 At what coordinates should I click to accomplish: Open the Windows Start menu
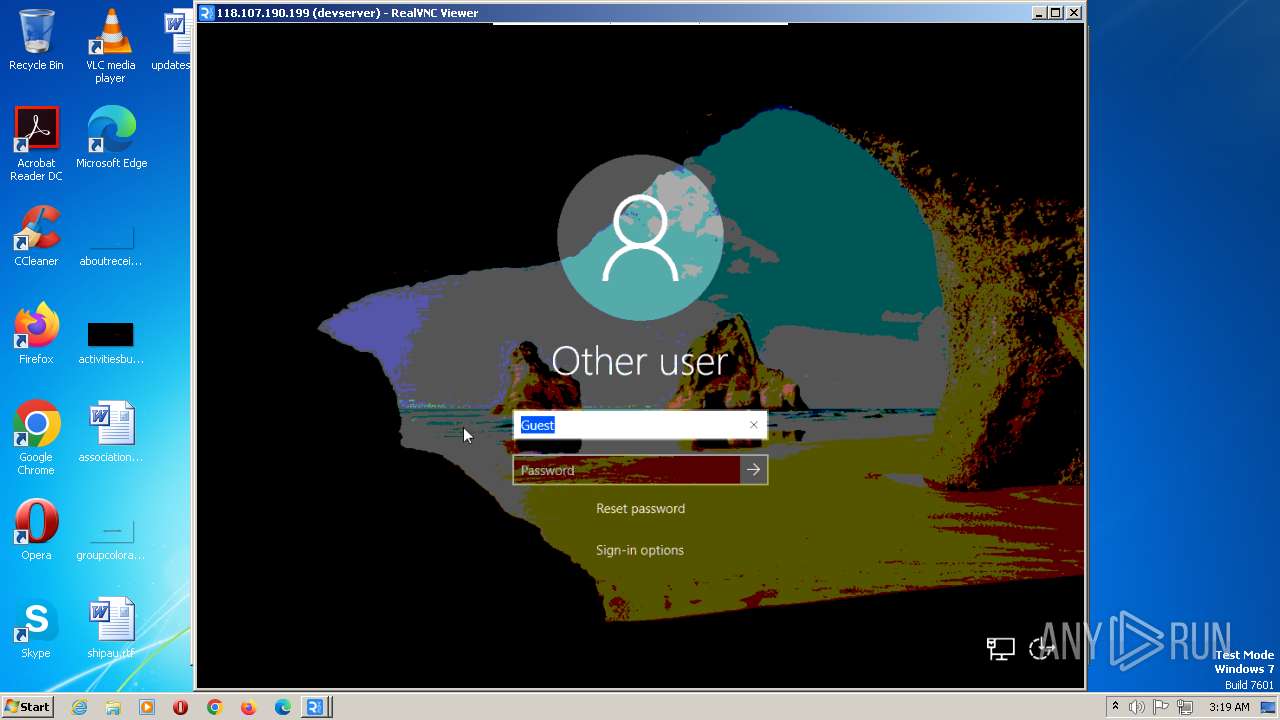point(27,707)
